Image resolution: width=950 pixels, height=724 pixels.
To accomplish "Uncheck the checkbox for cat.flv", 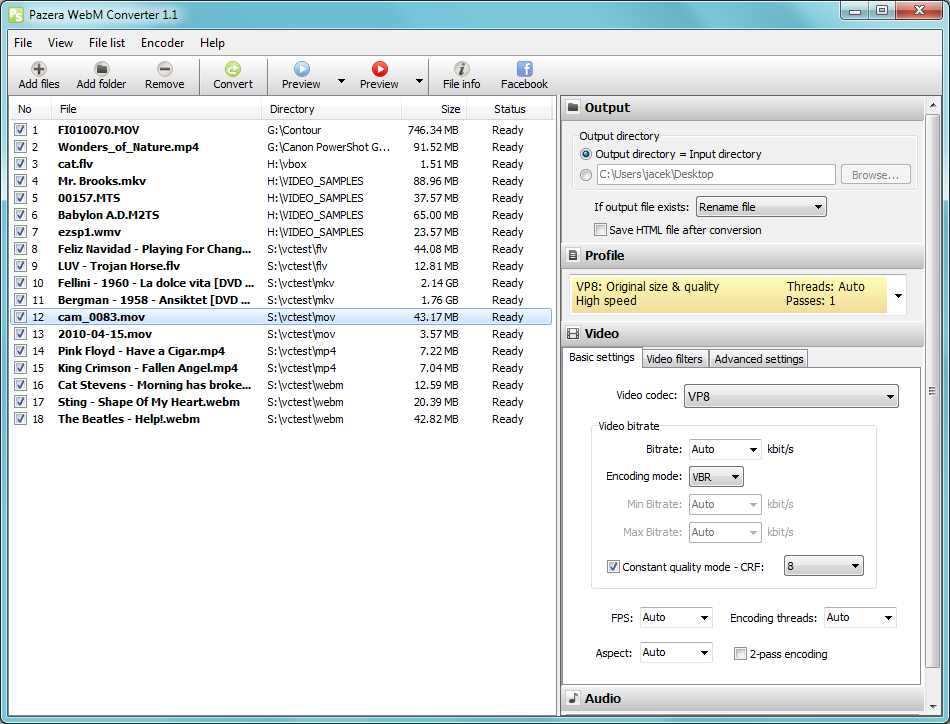I will point(21,164).
